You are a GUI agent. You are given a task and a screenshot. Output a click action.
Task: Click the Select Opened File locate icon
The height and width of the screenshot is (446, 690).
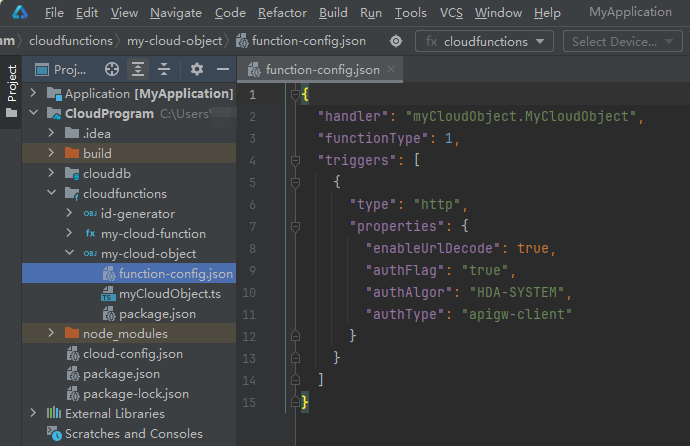click(112, 69)
